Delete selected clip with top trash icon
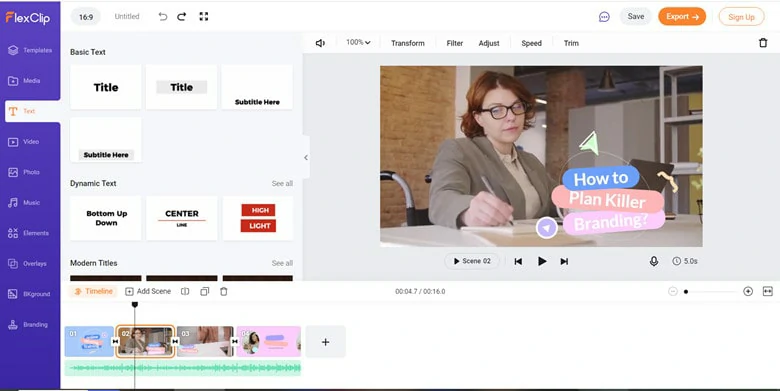This screenshot has width=780, height=391. [763, 43]
